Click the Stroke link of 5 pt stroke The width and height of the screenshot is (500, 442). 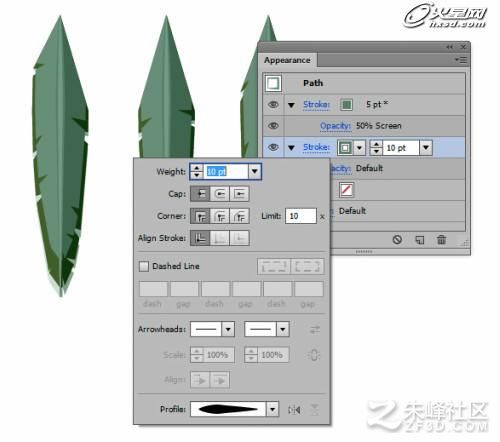[316, 105]
